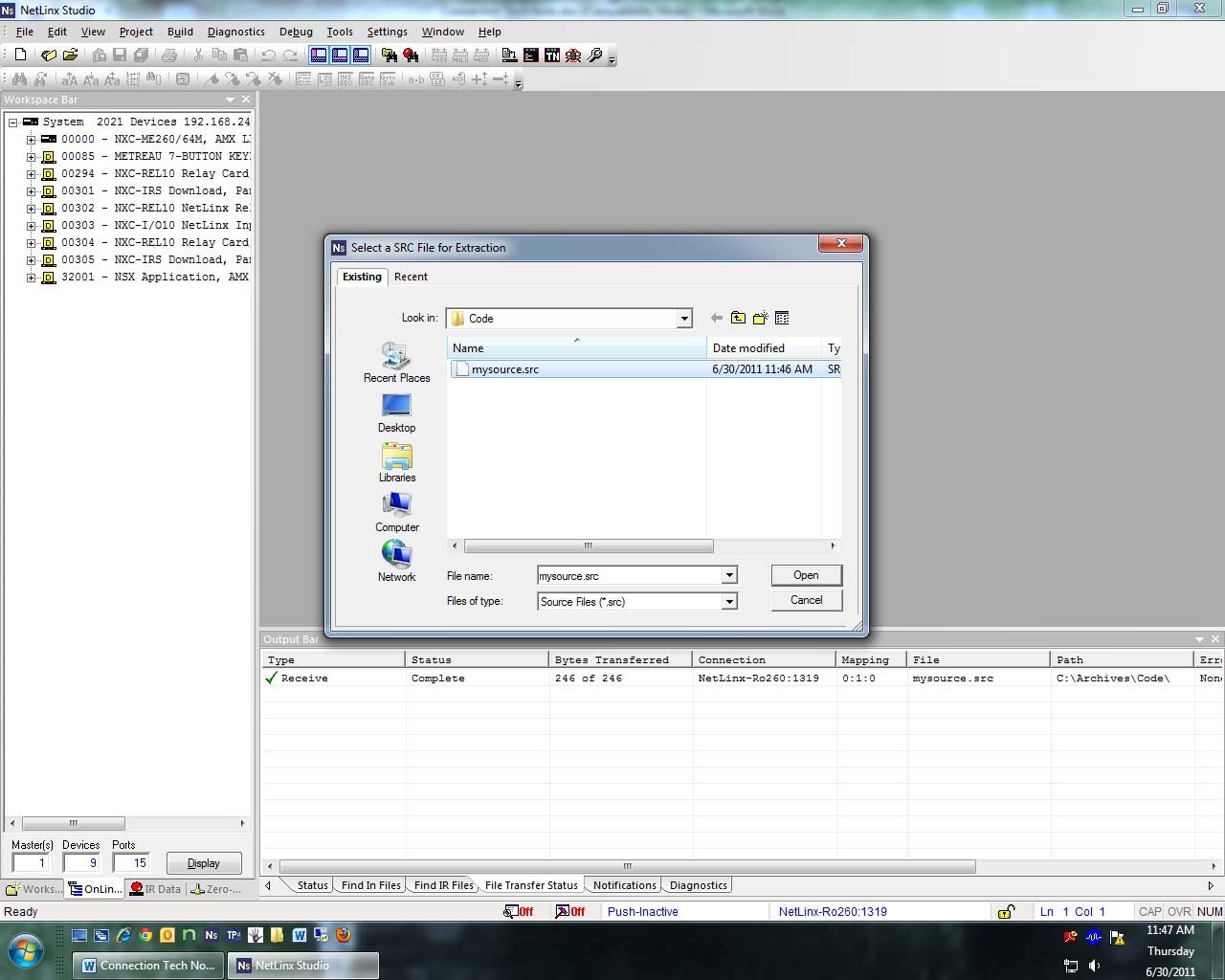Click the Open button in dialog
Image resolution: width=1225 pixels, height=980 pixels.
tap(806, 575)
